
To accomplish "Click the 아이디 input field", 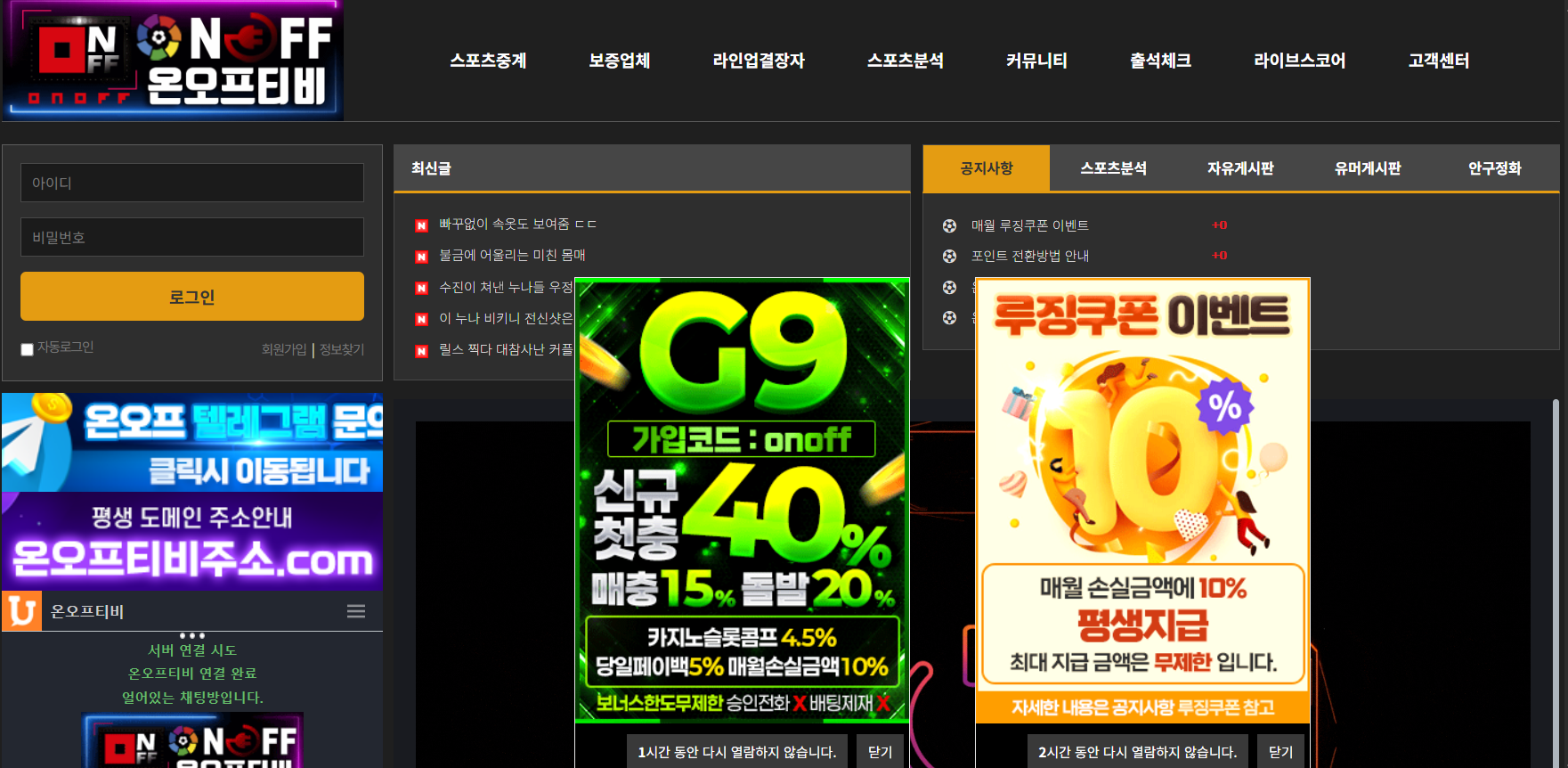I will click(x=192, y=183).
